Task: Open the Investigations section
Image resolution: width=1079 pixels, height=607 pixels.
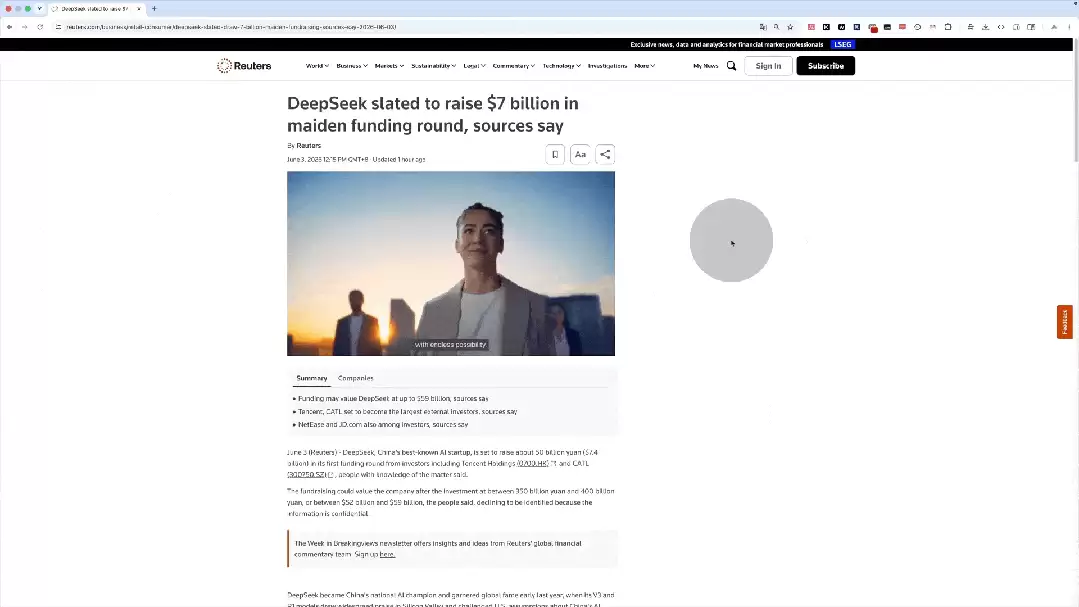Action: coord(607,66)
